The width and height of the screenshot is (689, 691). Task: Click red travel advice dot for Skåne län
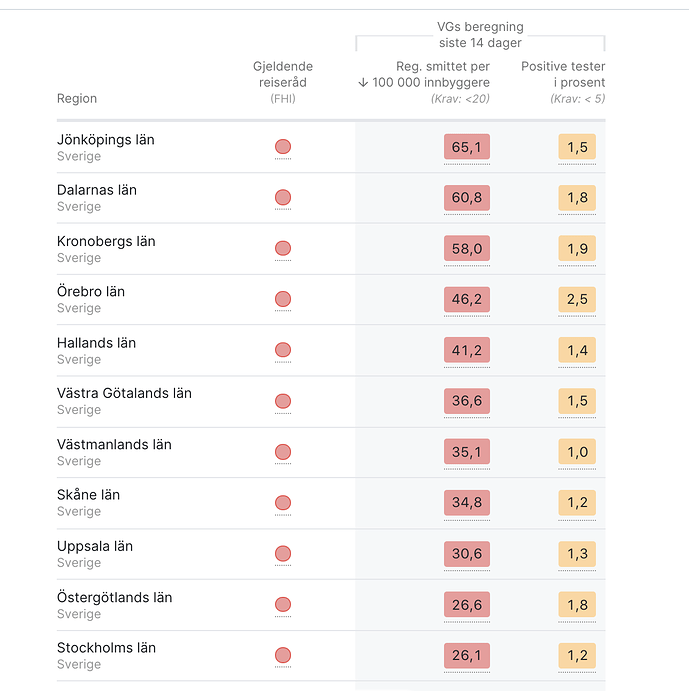click(283, 503)
